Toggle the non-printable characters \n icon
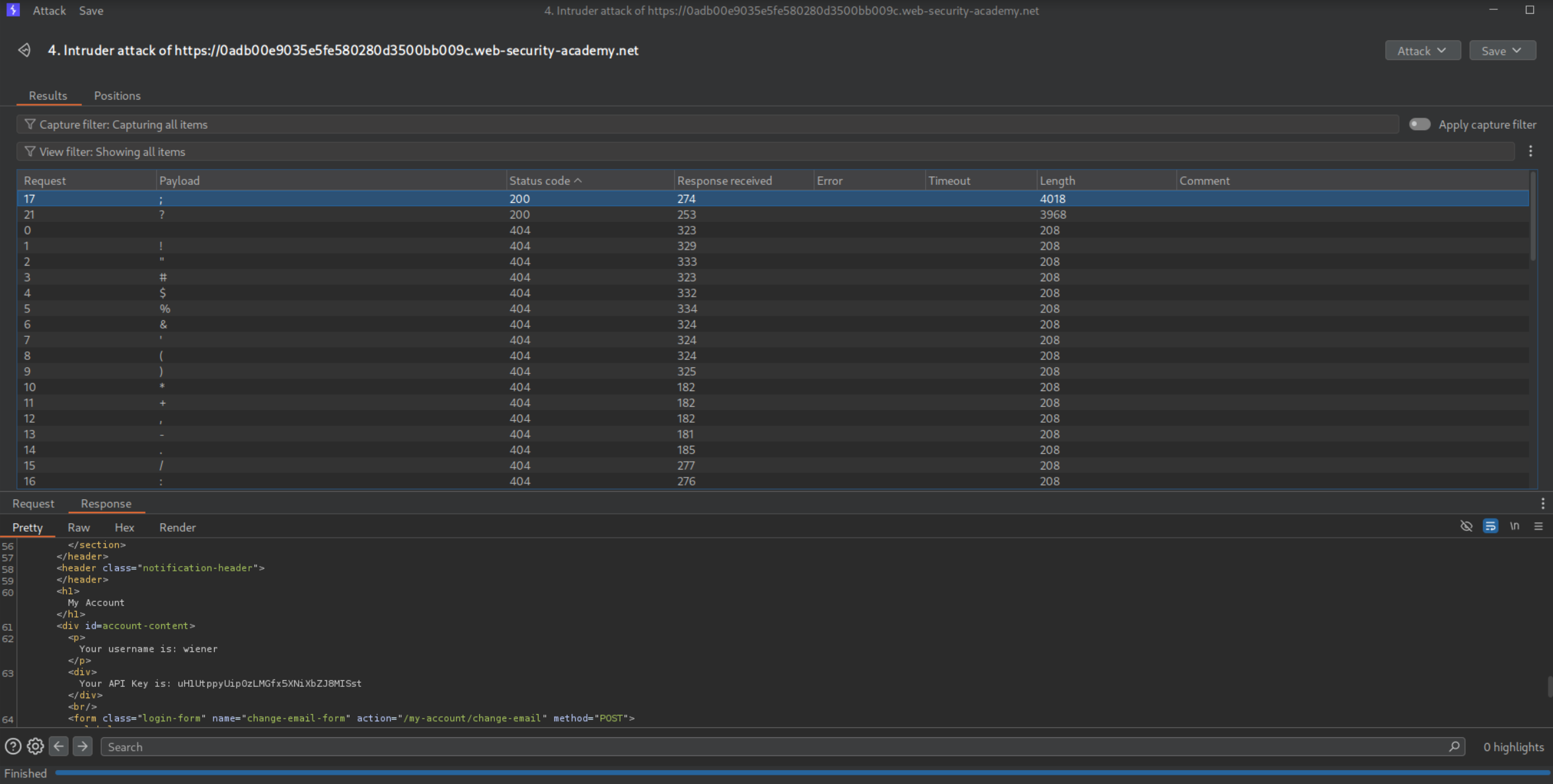Screen dimensions: 1553x784 pos(1514,526)
